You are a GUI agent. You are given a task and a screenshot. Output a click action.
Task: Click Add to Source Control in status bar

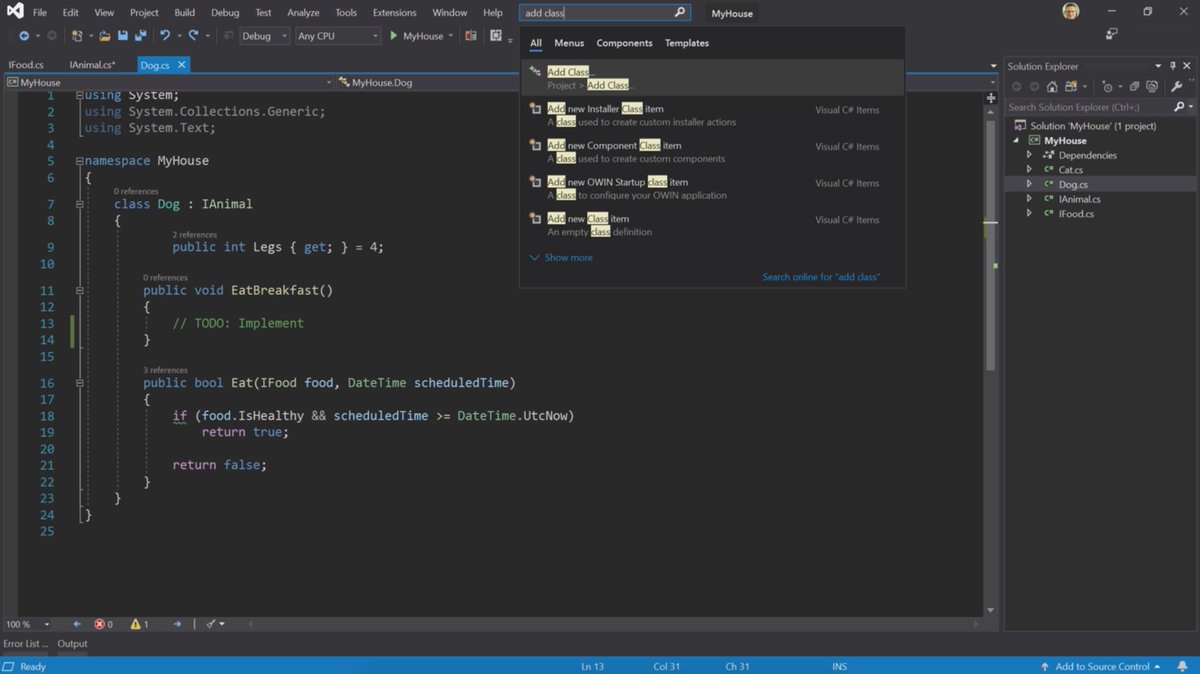tap(1100, 666)
